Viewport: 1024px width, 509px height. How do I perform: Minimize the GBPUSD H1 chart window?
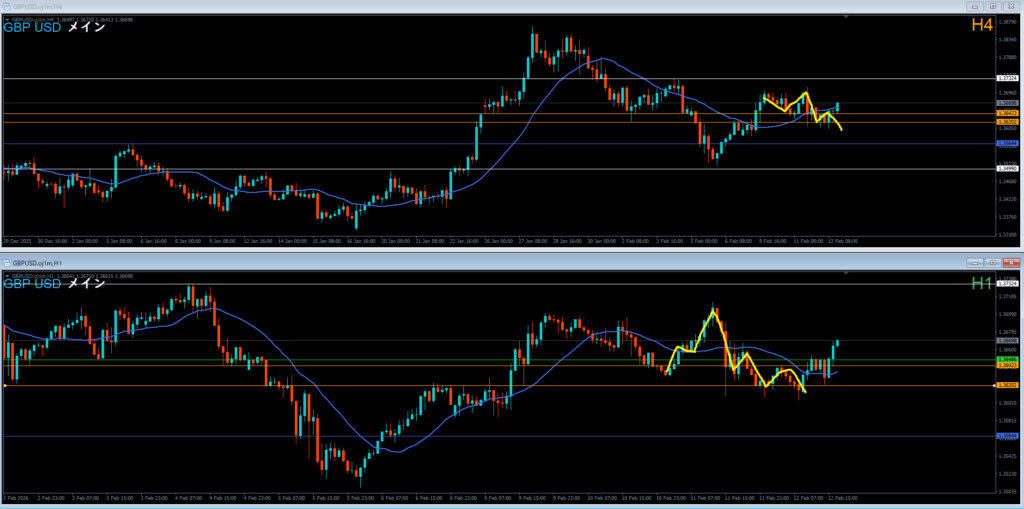point(976,262)
